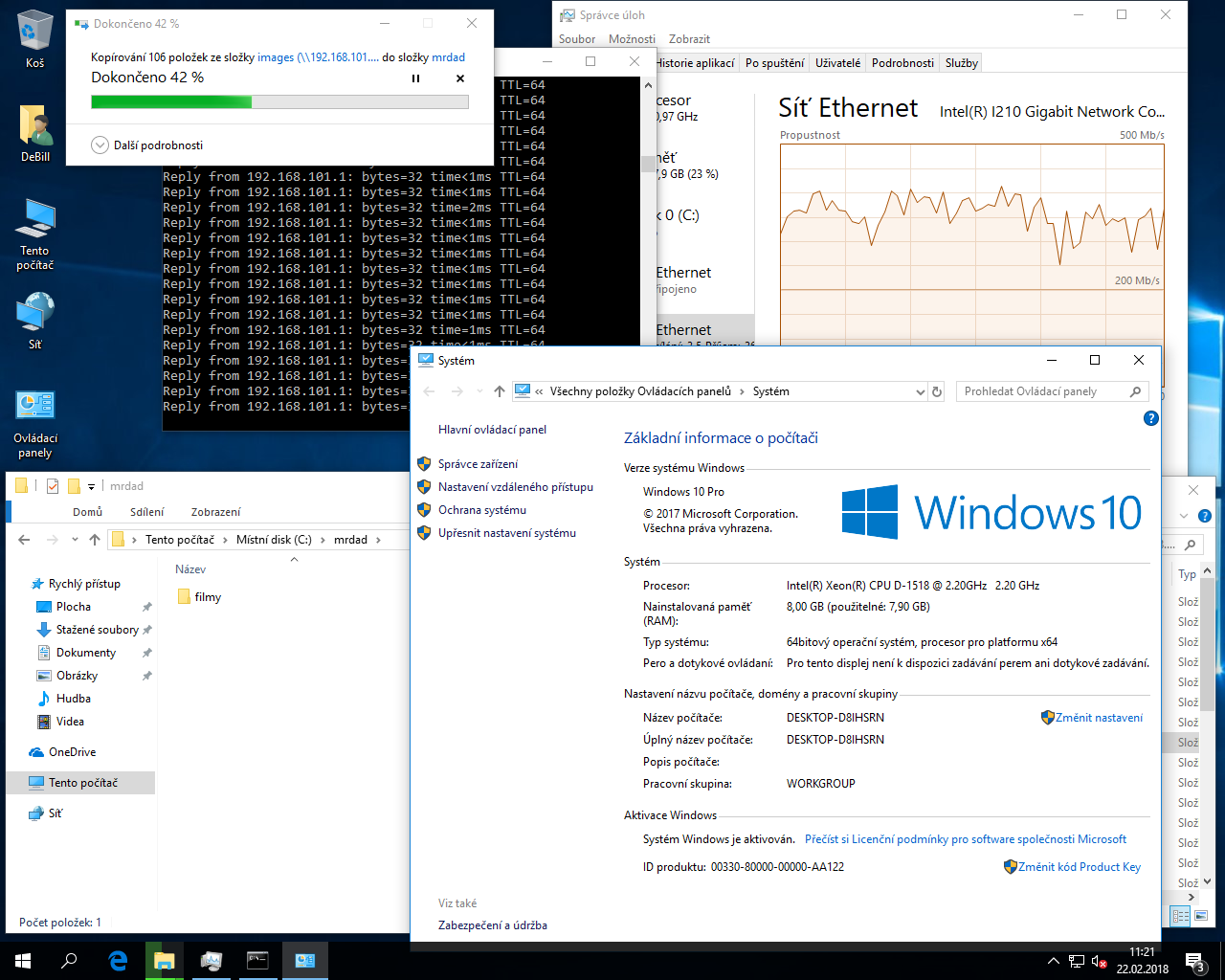1225x980 pixels.
Task: Expand the ribbon chevron in the background Explorer window
Action: click(1184, 516)
